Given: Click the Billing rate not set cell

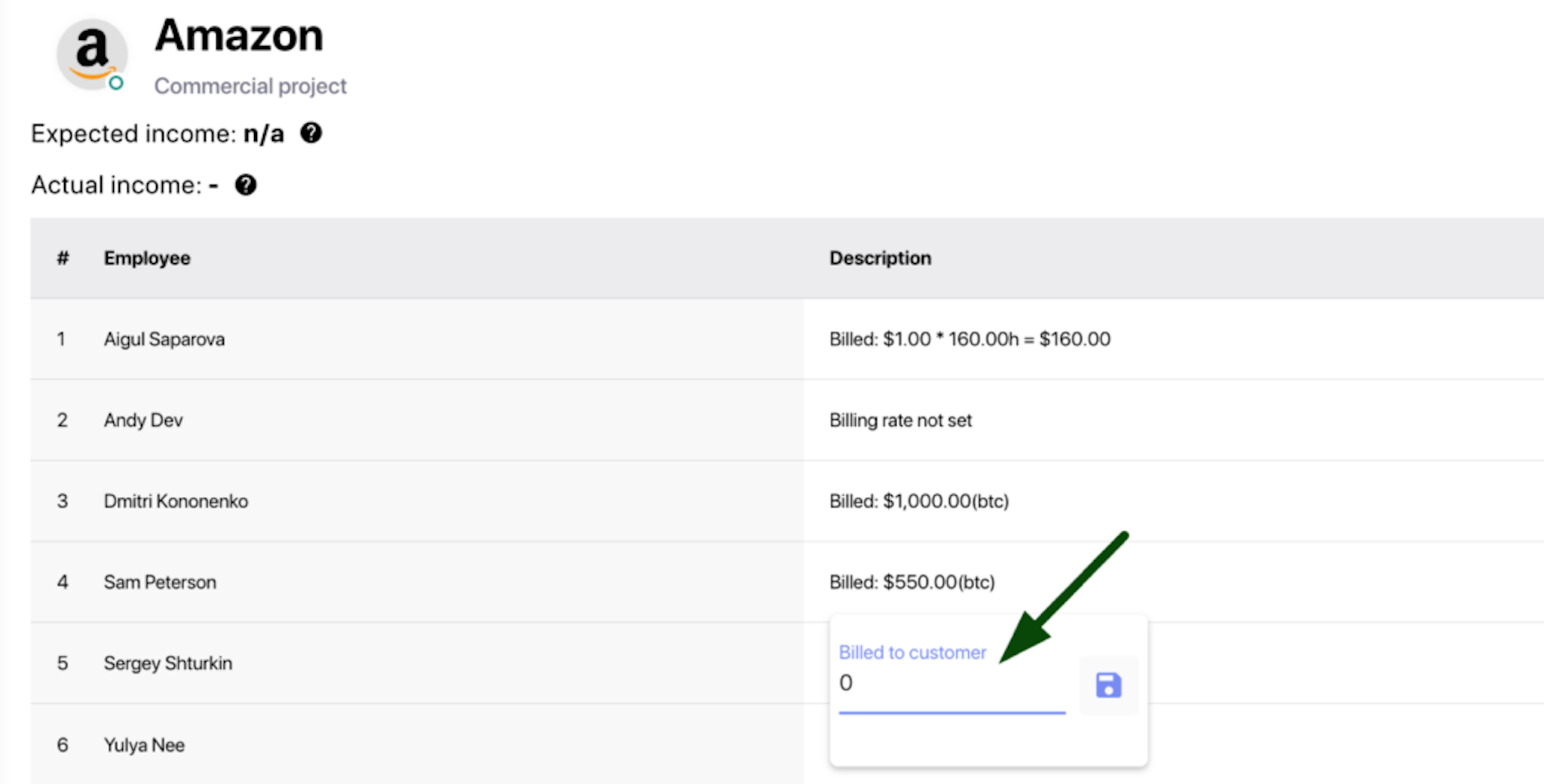Looking at the screenshot, I should pos(900,420).
